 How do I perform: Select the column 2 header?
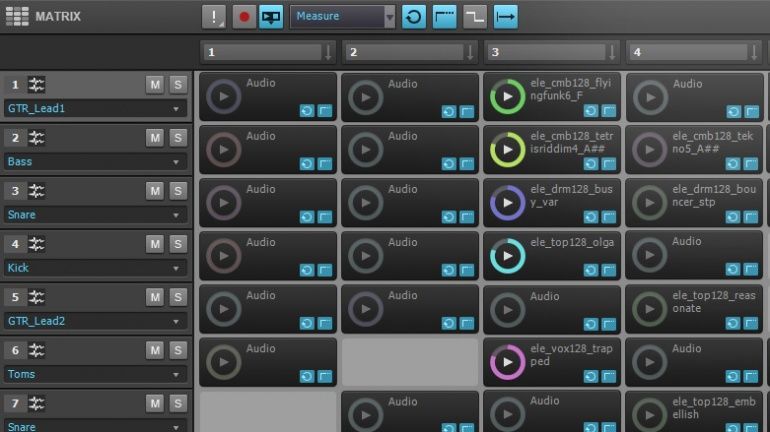pyautogui.click(x=400, y=52)
